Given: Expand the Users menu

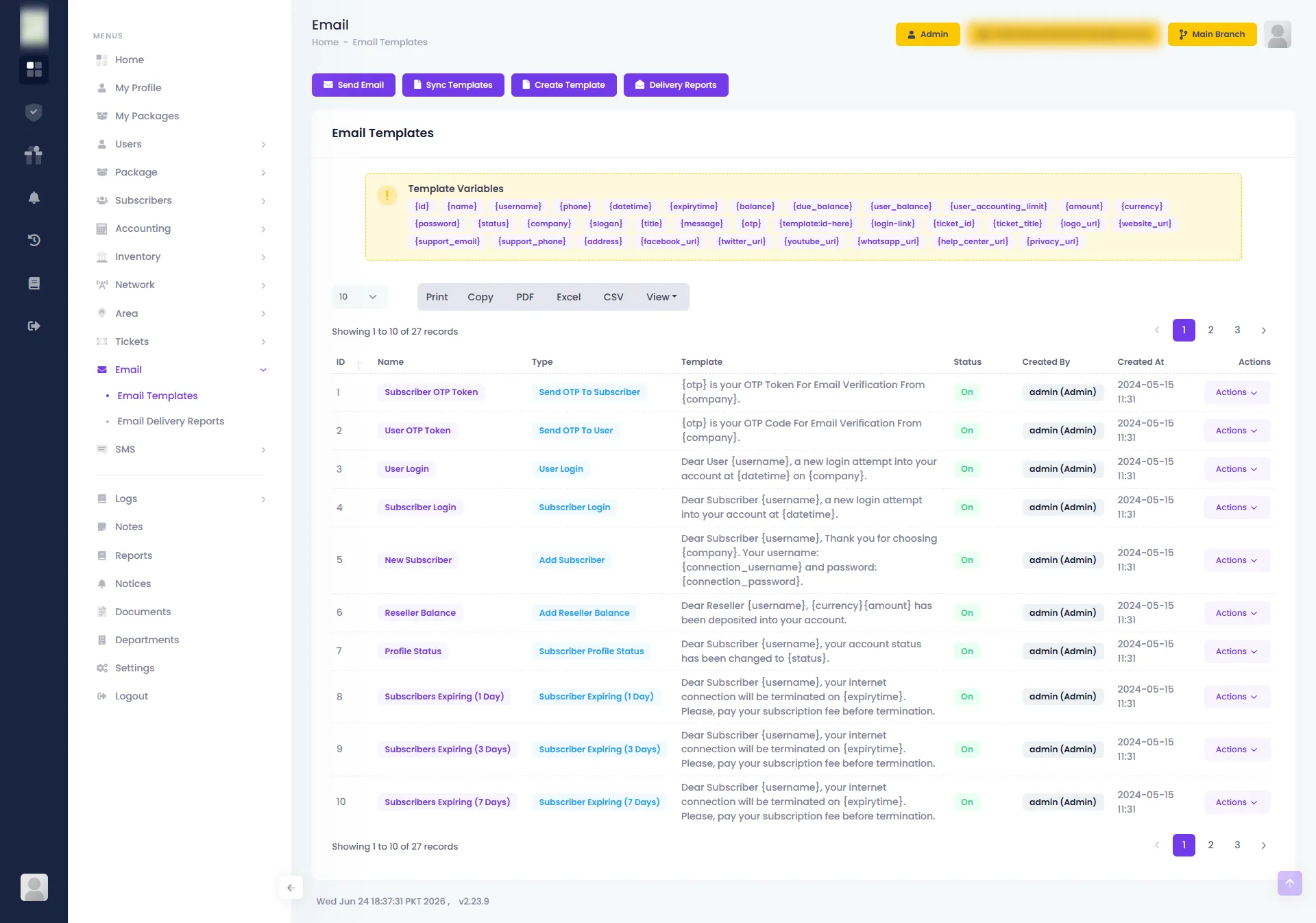Looking at the screenshot, I should [x=180, y=144].
